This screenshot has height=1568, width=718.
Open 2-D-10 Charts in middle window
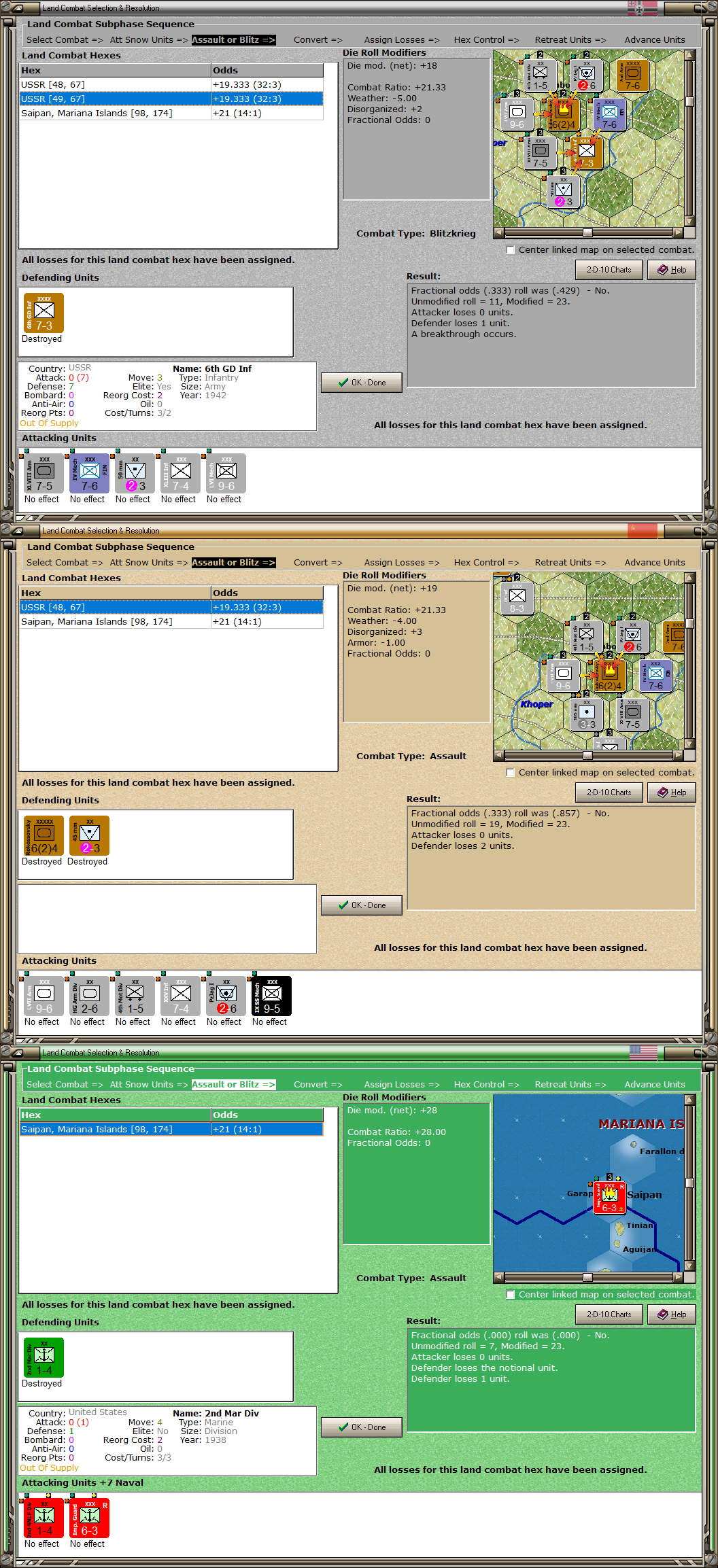tap(609, 792)
